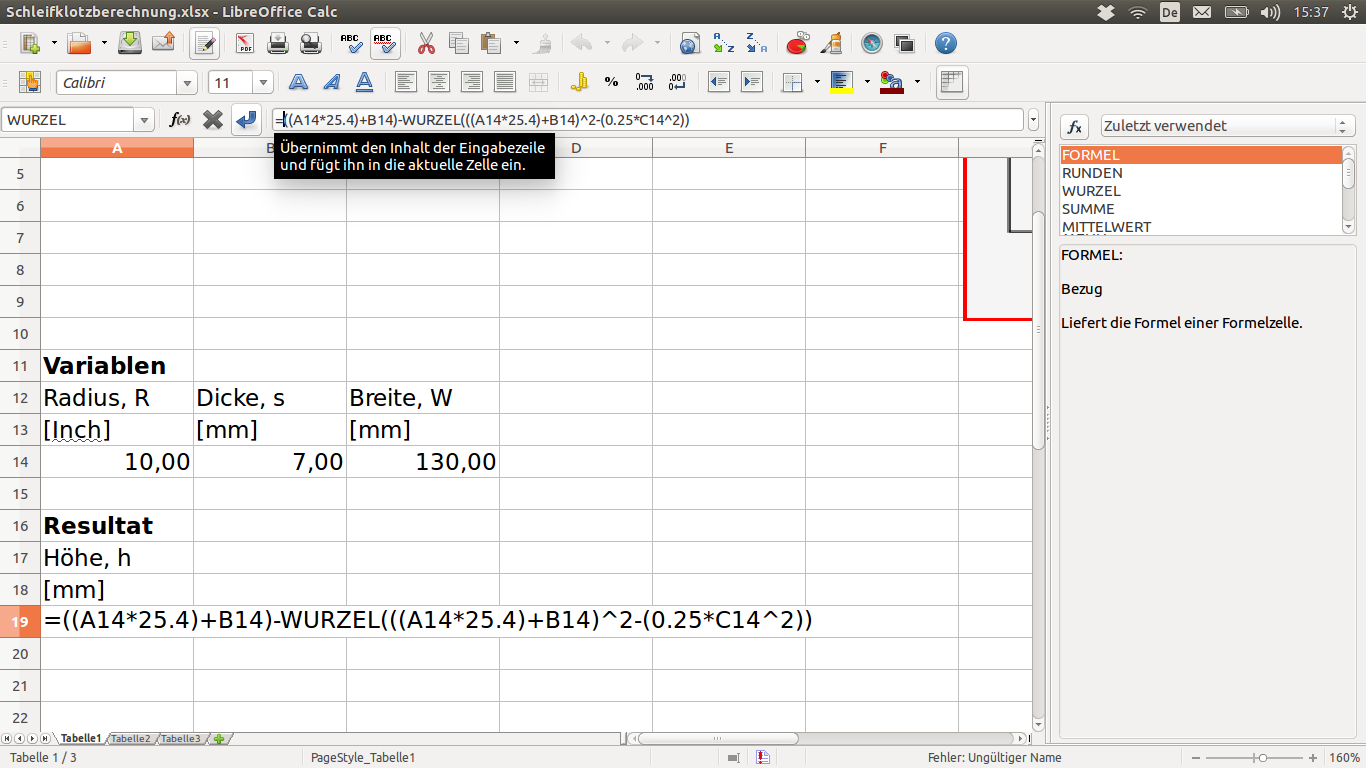Image resolution: width=1366 pixels, height=768 pixels.
Task: Show Draw Functions icon
Action: [830, 44]
